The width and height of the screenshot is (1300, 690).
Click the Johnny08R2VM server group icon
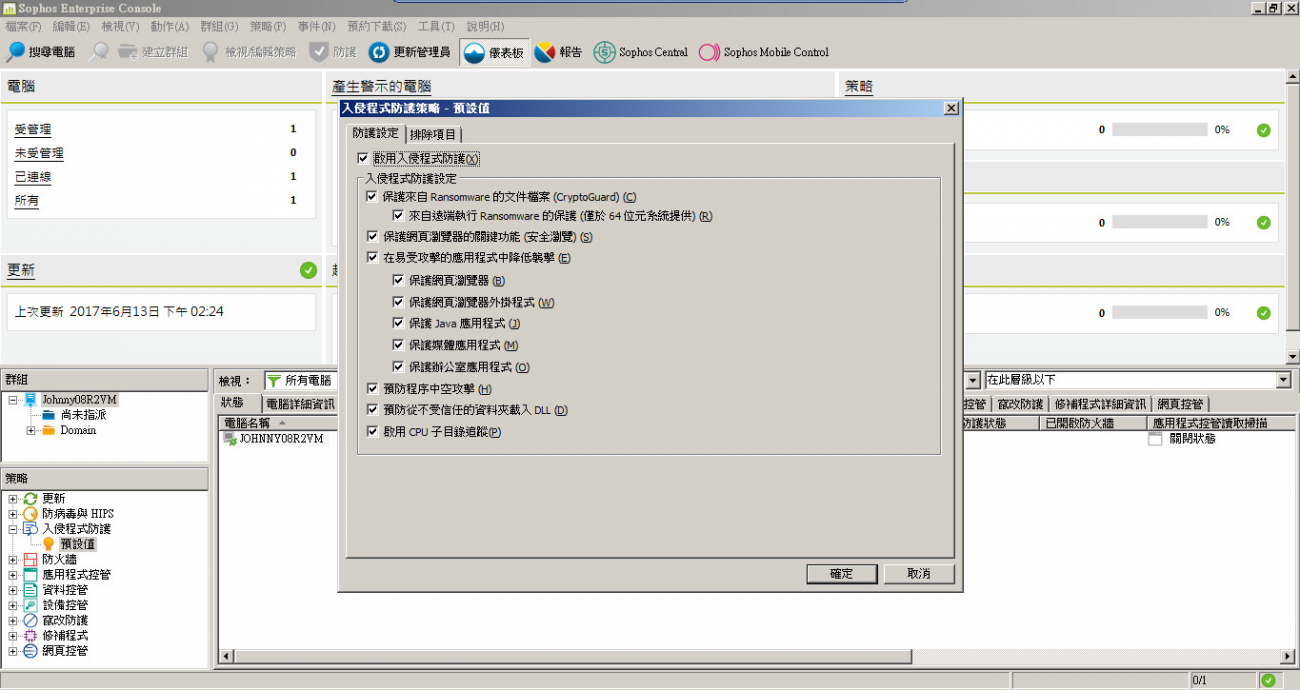coord(31,400)
